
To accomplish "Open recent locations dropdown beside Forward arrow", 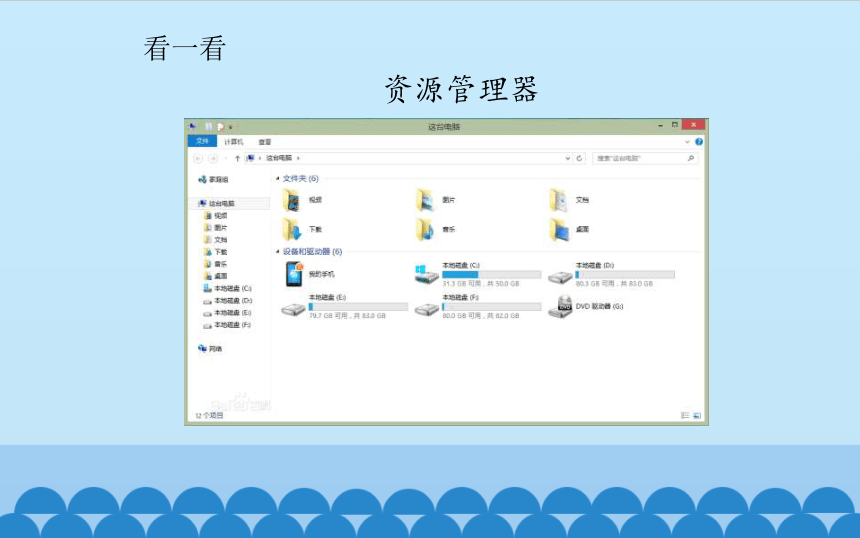I will (225, 158).
